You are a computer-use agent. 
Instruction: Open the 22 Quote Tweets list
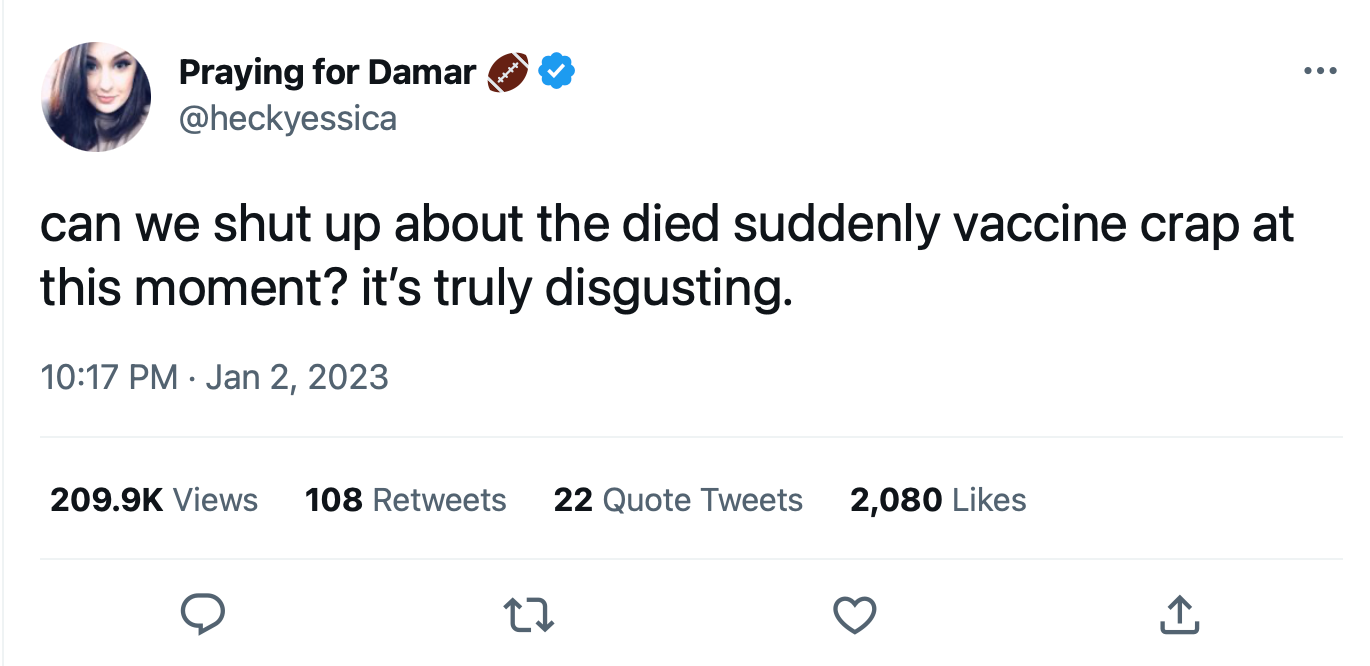pos(678,499)
